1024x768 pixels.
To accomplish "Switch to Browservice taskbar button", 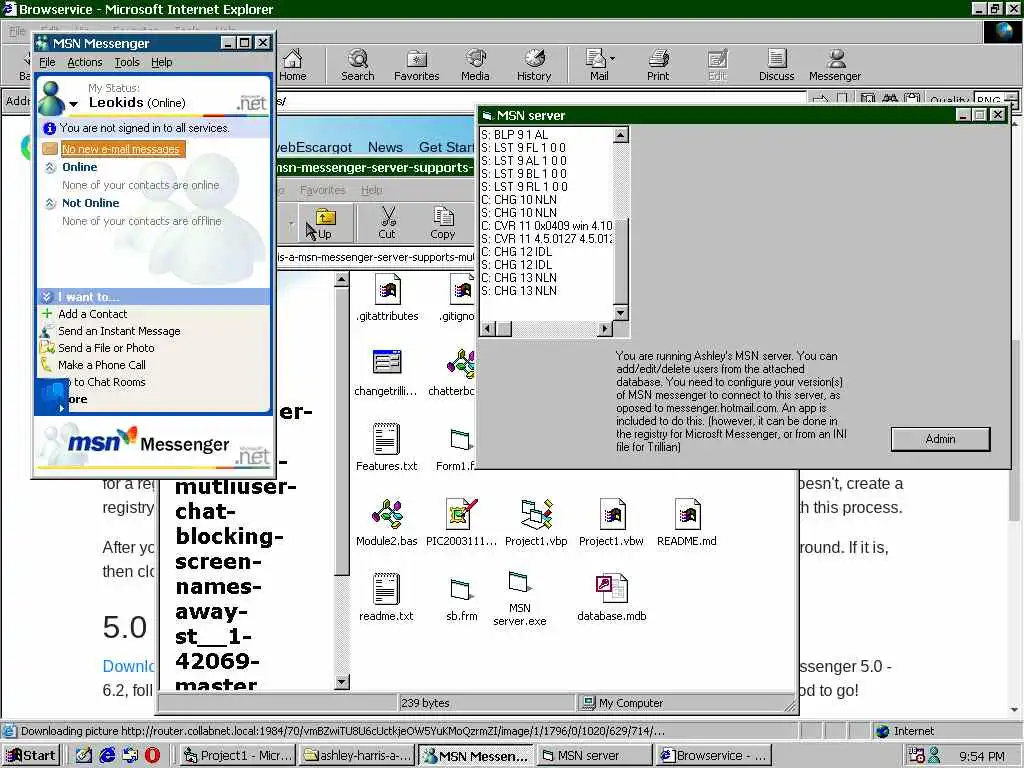I will click(x=713, y=756).
